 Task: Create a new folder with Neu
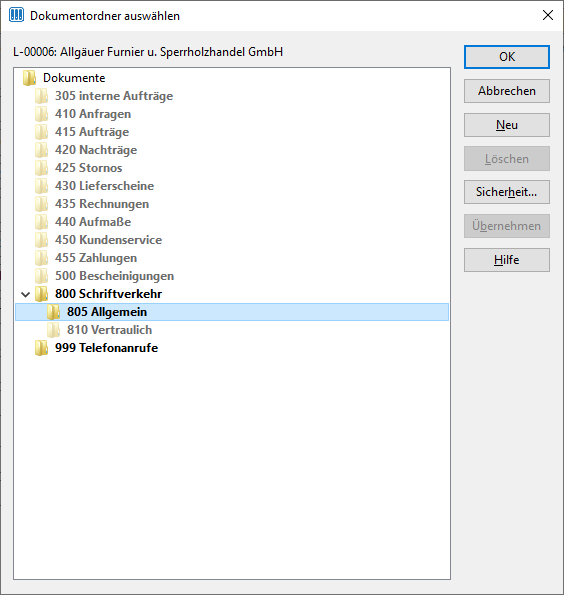click(507, 125)
